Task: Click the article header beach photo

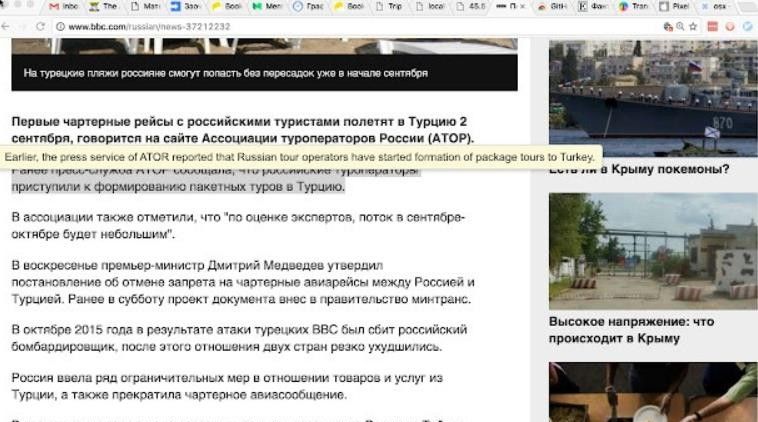Action: (x=264, y=46)
